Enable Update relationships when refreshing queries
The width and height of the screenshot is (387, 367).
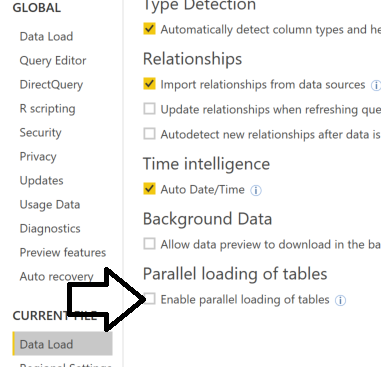coord(149,109)
